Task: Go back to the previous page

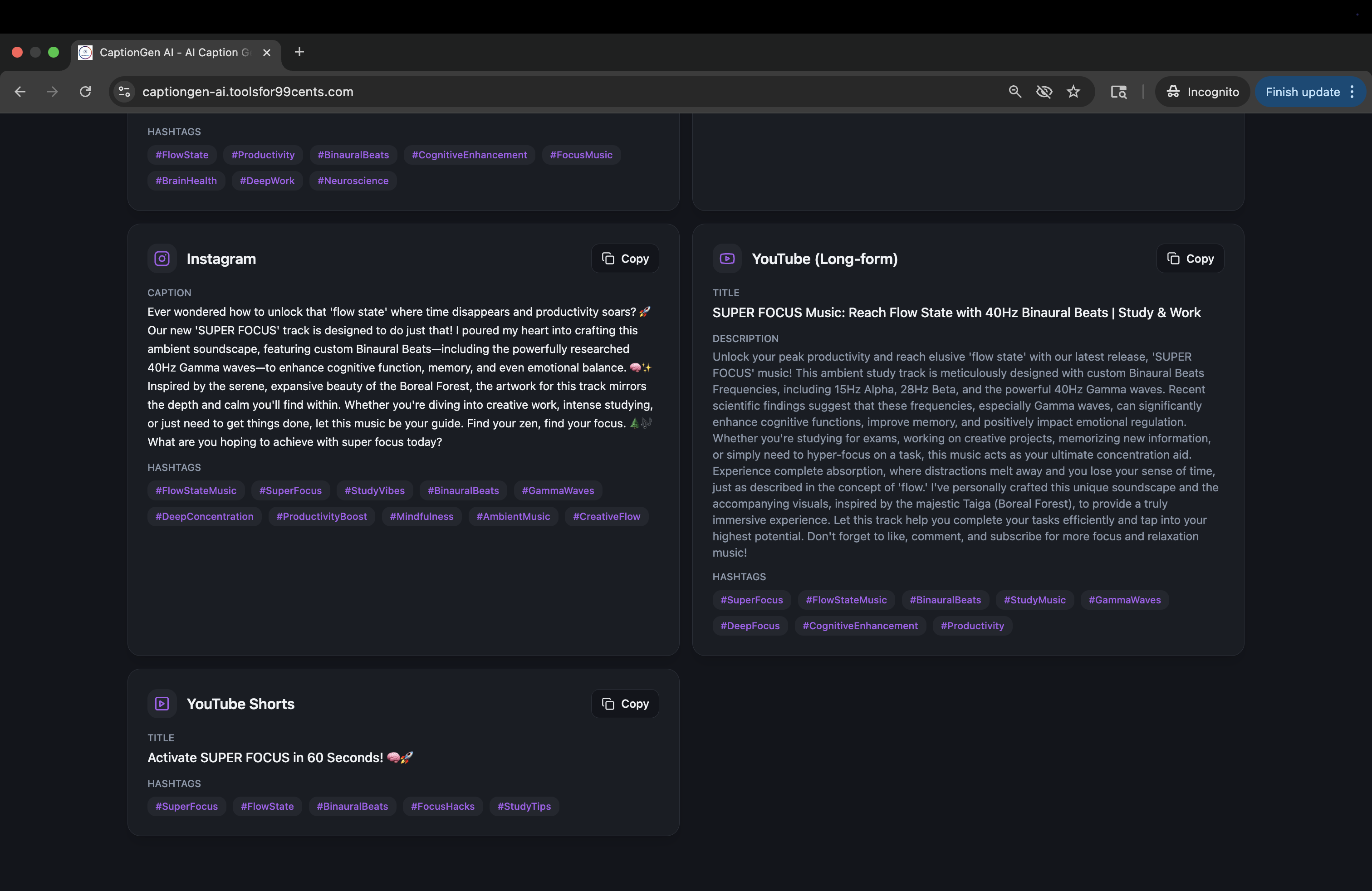Action: tap(20, 92)
